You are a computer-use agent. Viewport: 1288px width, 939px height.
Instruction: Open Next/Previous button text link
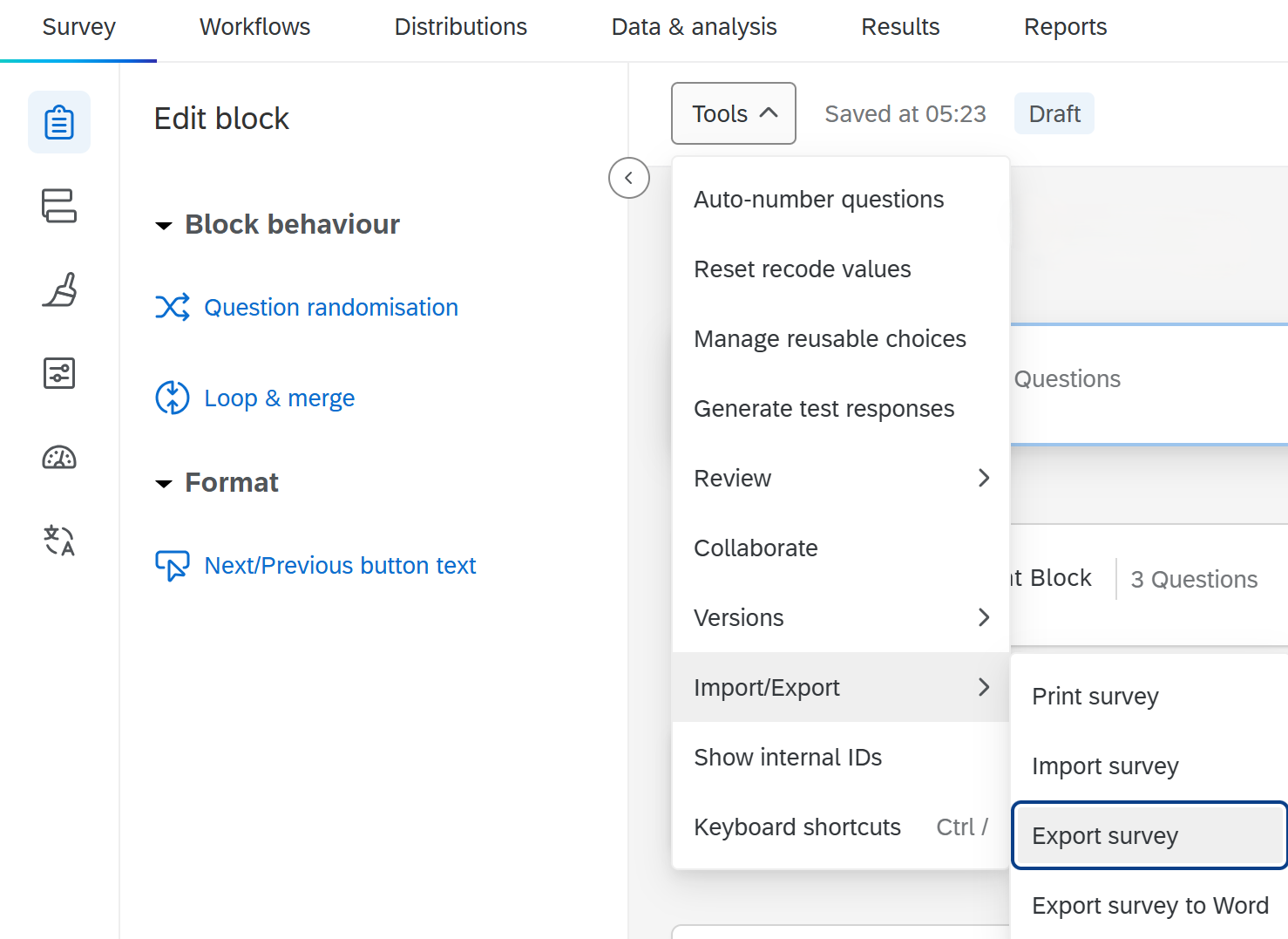point(340,565)
